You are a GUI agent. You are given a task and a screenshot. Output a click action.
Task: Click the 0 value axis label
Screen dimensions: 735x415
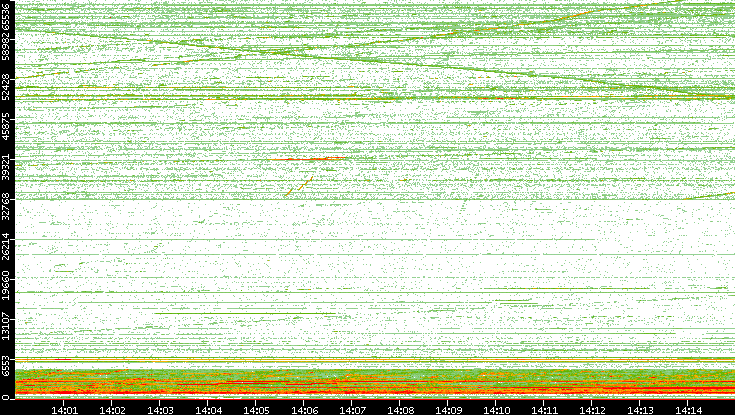[6, 398]
